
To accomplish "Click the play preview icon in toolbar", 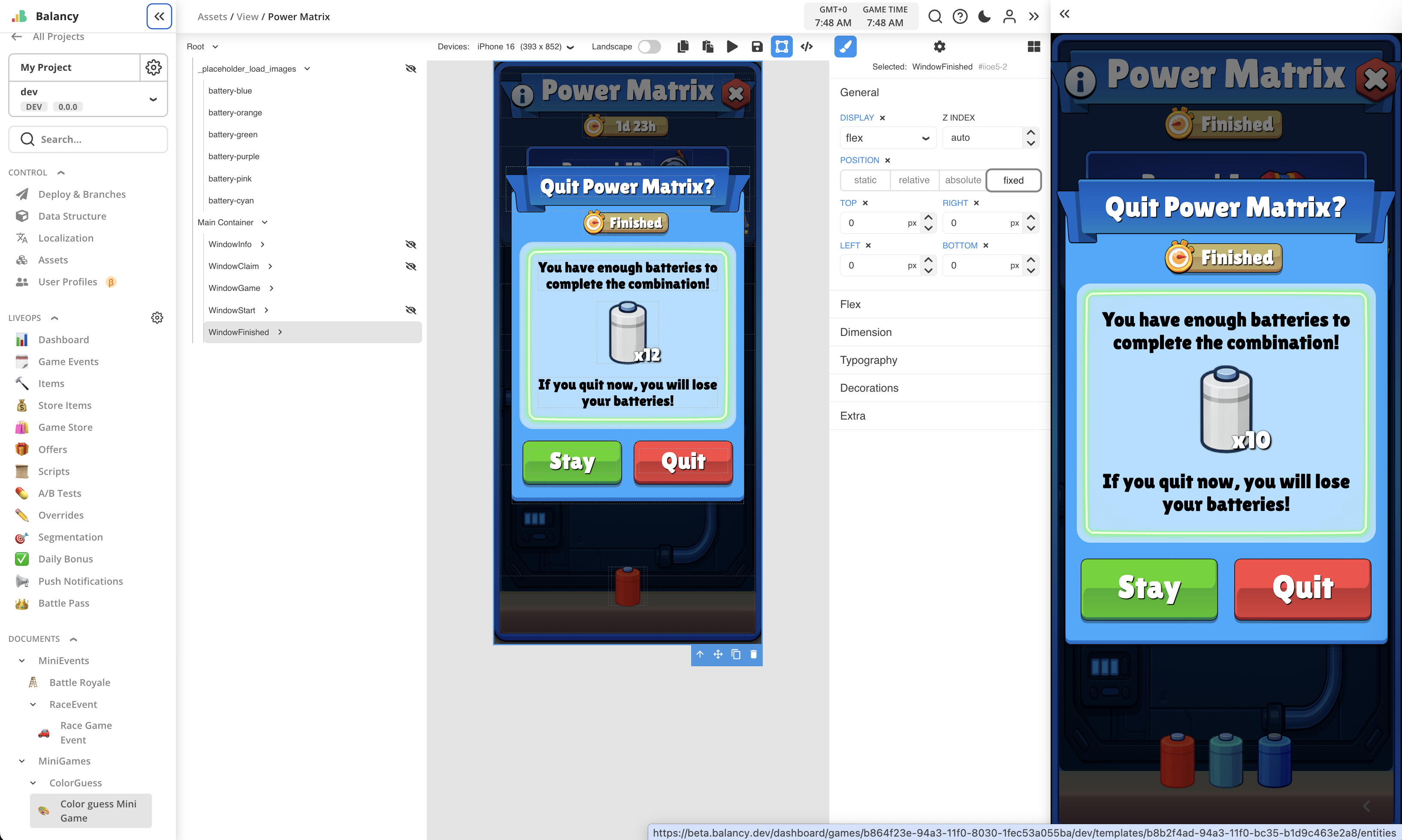I will tap(732, 46).
